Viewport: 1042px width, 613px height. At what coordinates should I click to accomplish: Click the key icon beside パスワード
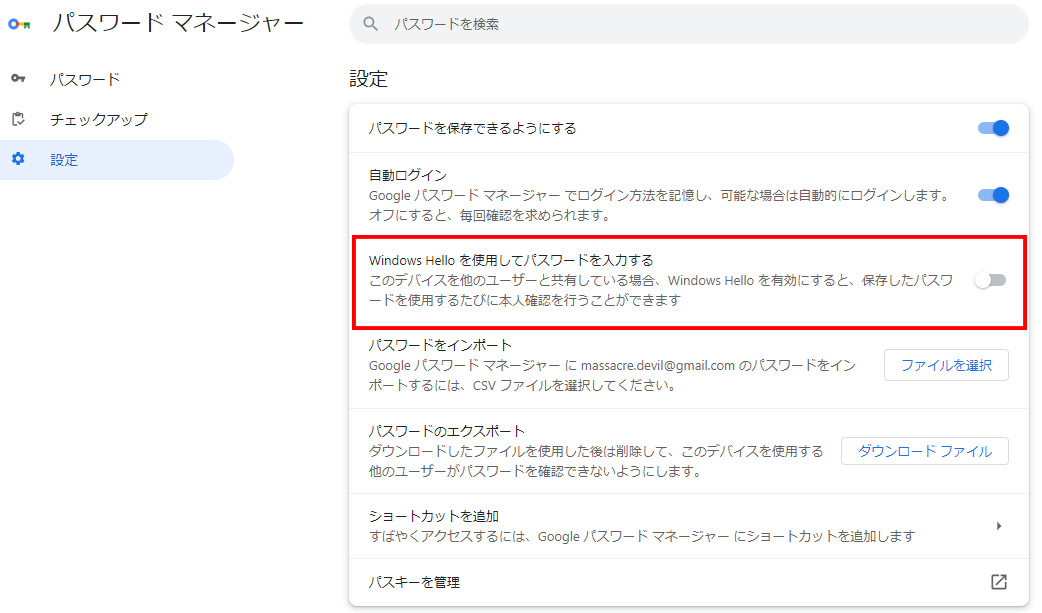click(x=18, y=79)
